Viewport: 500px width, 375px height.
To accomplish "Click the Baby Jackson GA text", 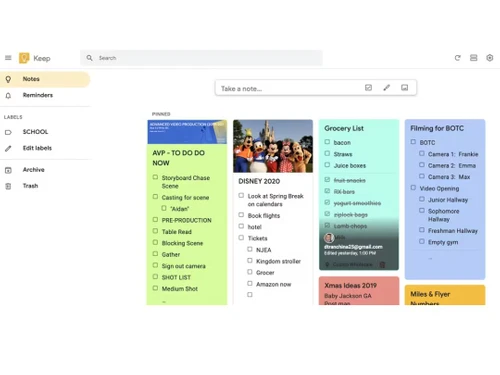I will coord(348,296).
